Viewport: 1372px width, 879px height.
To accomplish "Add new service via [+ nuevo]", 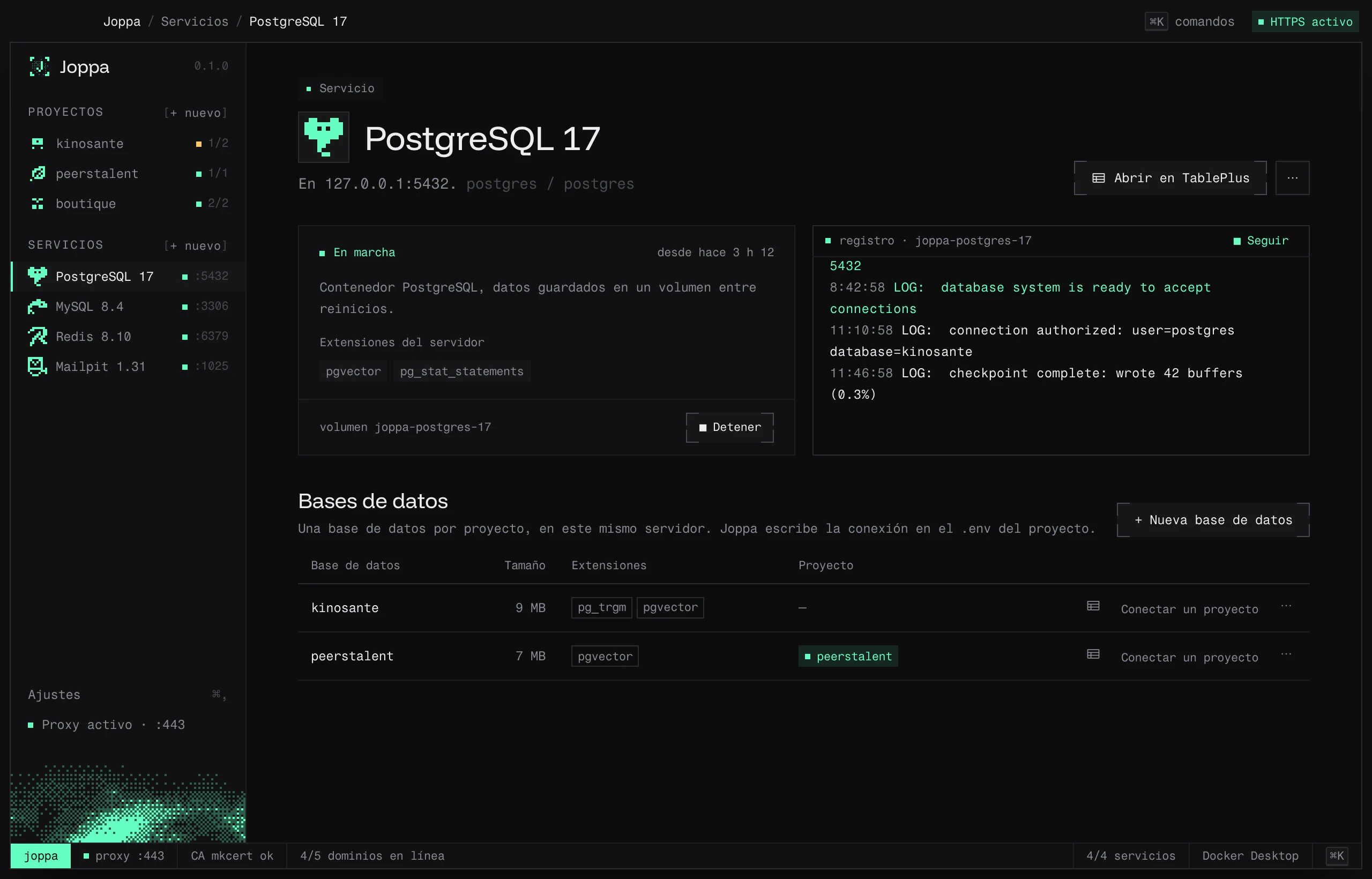I will coord(196,246).
